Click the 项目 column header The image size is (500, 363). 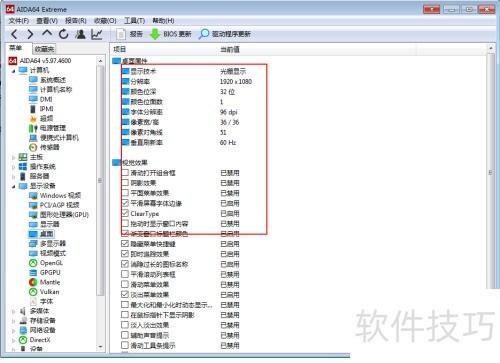tap(164, 49)
